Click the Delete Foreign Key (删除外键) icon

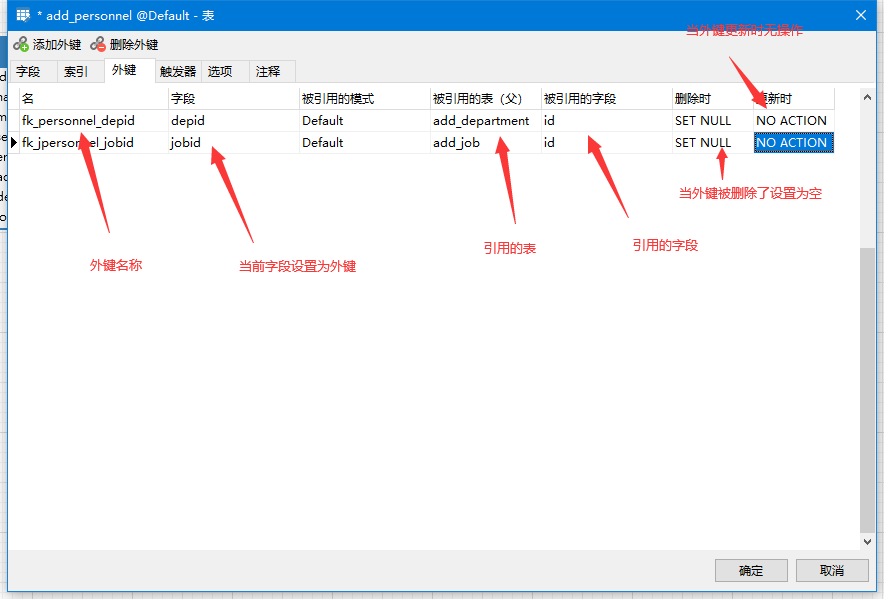(x=98, y=45)
